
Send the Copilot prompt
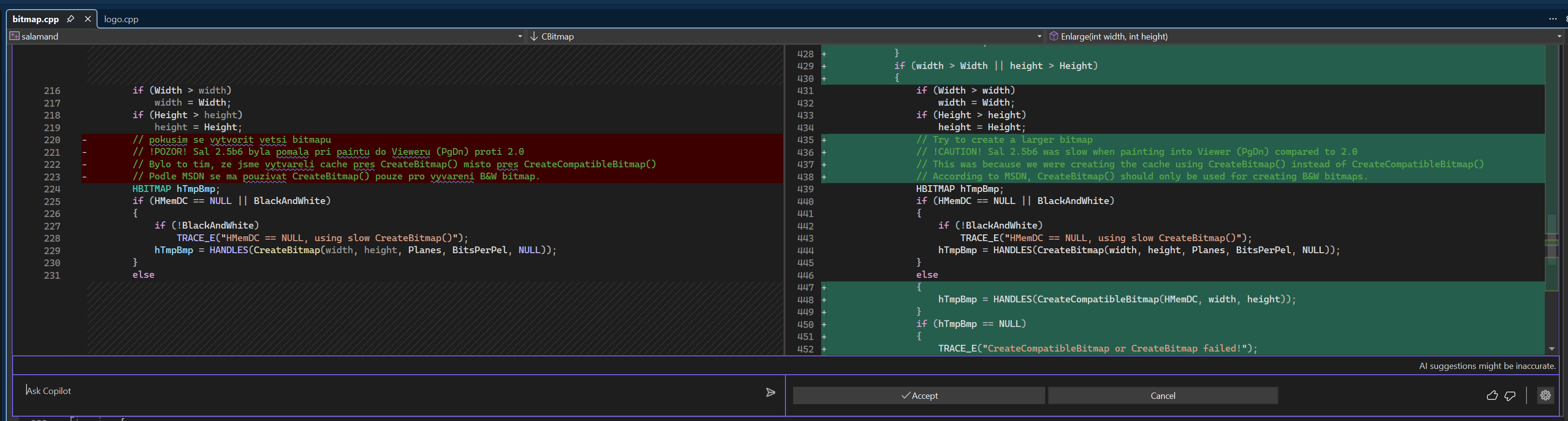(x=770, y=393)
